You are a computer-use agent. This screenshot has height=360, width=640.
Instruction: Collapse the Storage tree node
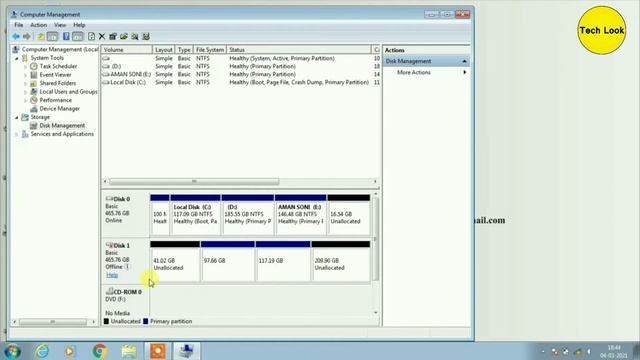(17, 118)
